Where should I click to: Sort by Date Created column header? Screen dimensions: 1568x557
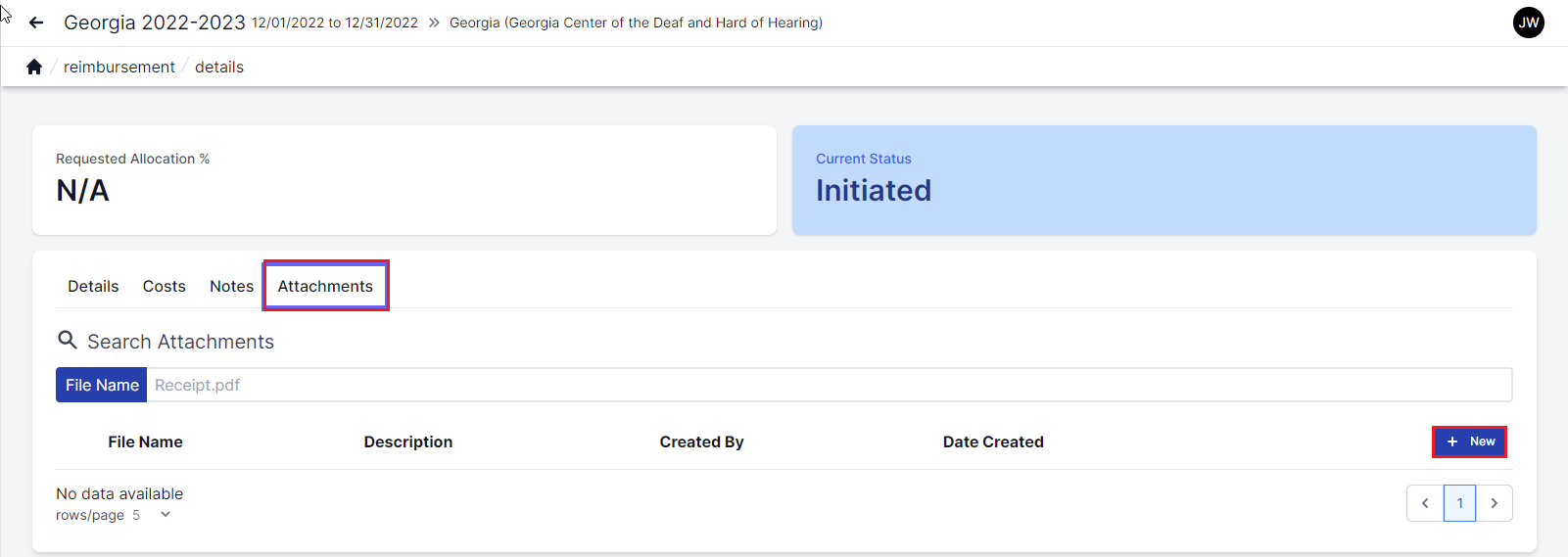(x=993, y=441)
